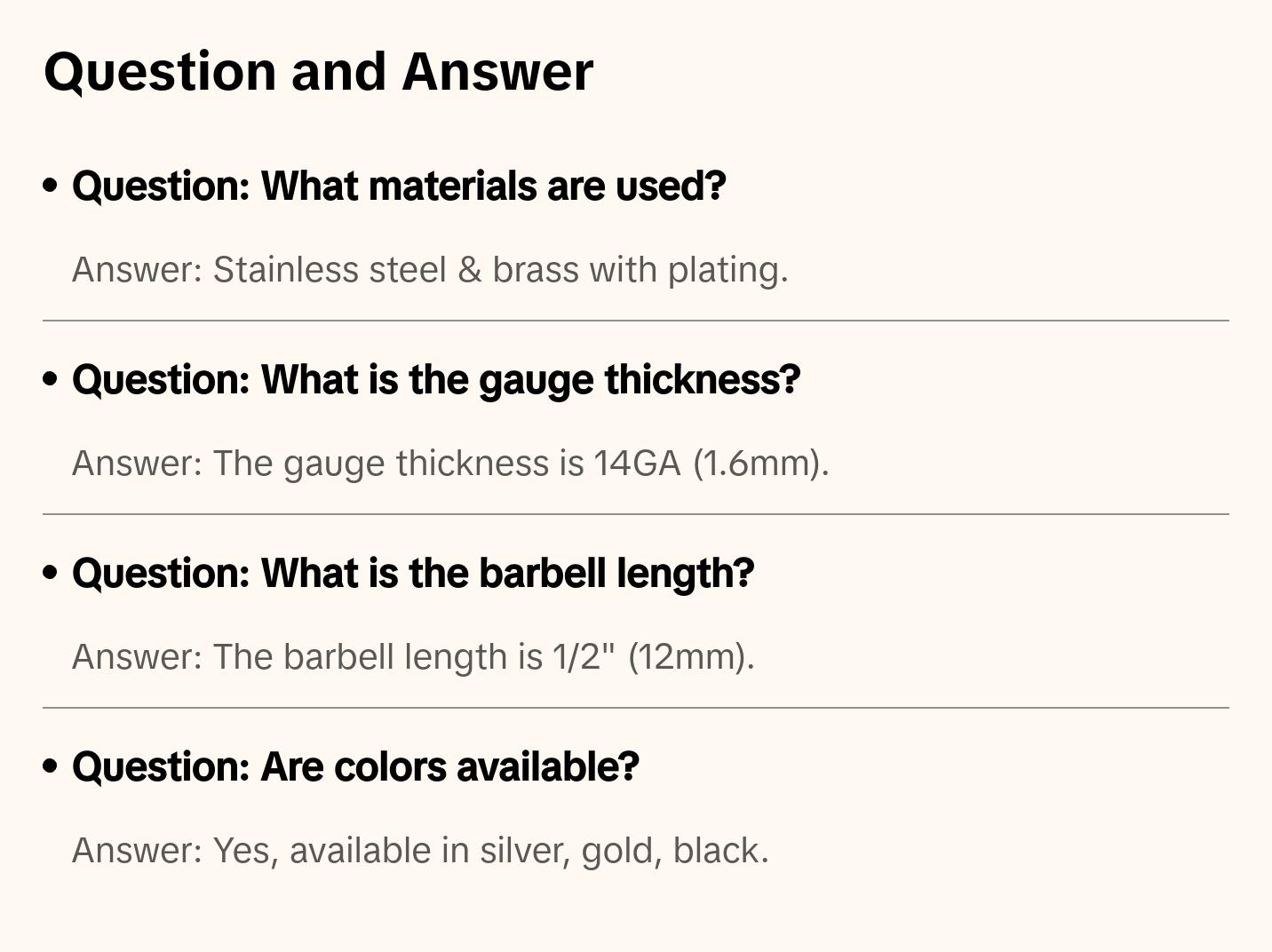
Task: Click the barbell length answer line
Action: point(413,657)
